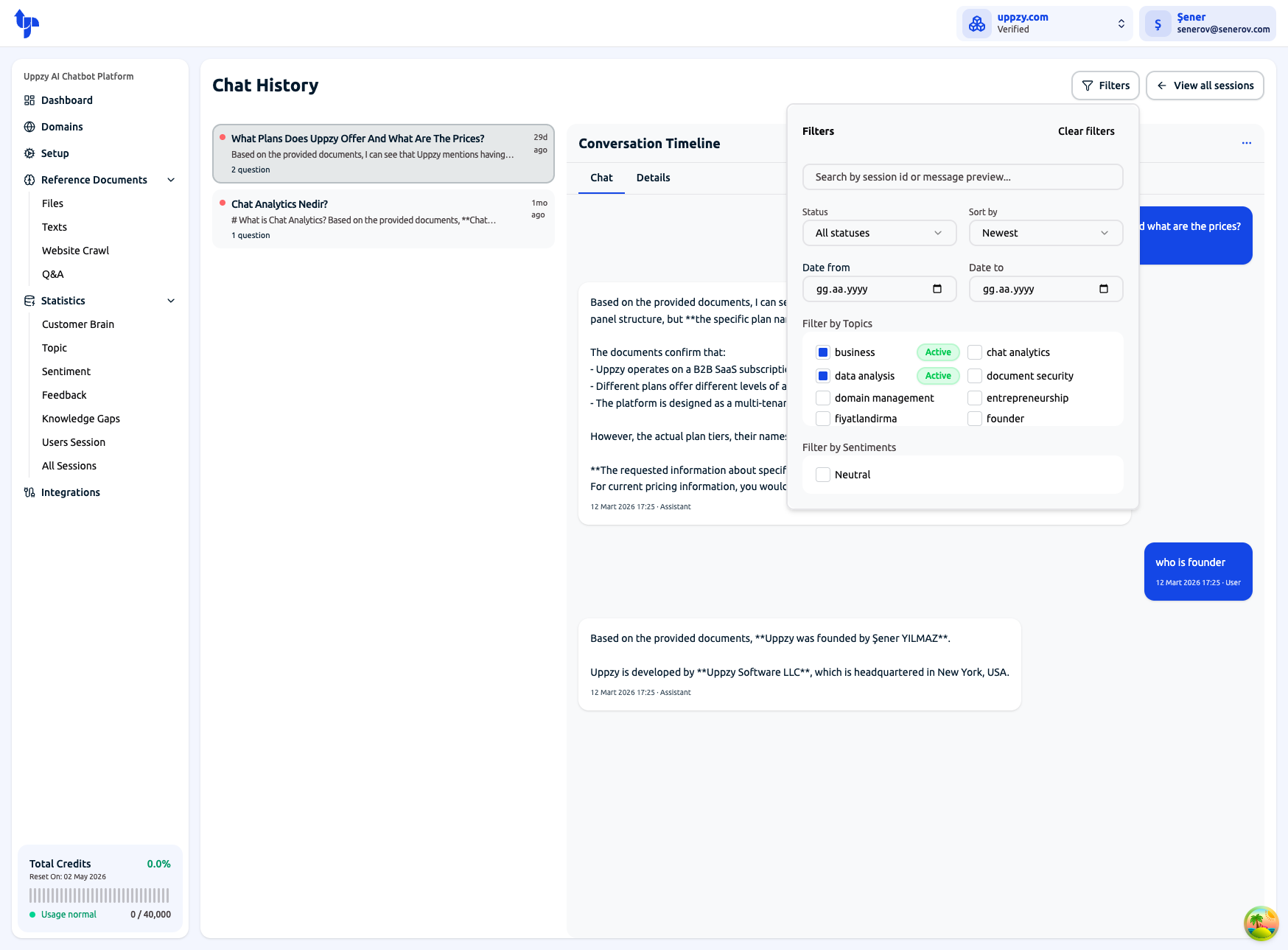Click the Active badge next to business
Viewport: 1288px width, 950px height.
[x=938, y=352]
